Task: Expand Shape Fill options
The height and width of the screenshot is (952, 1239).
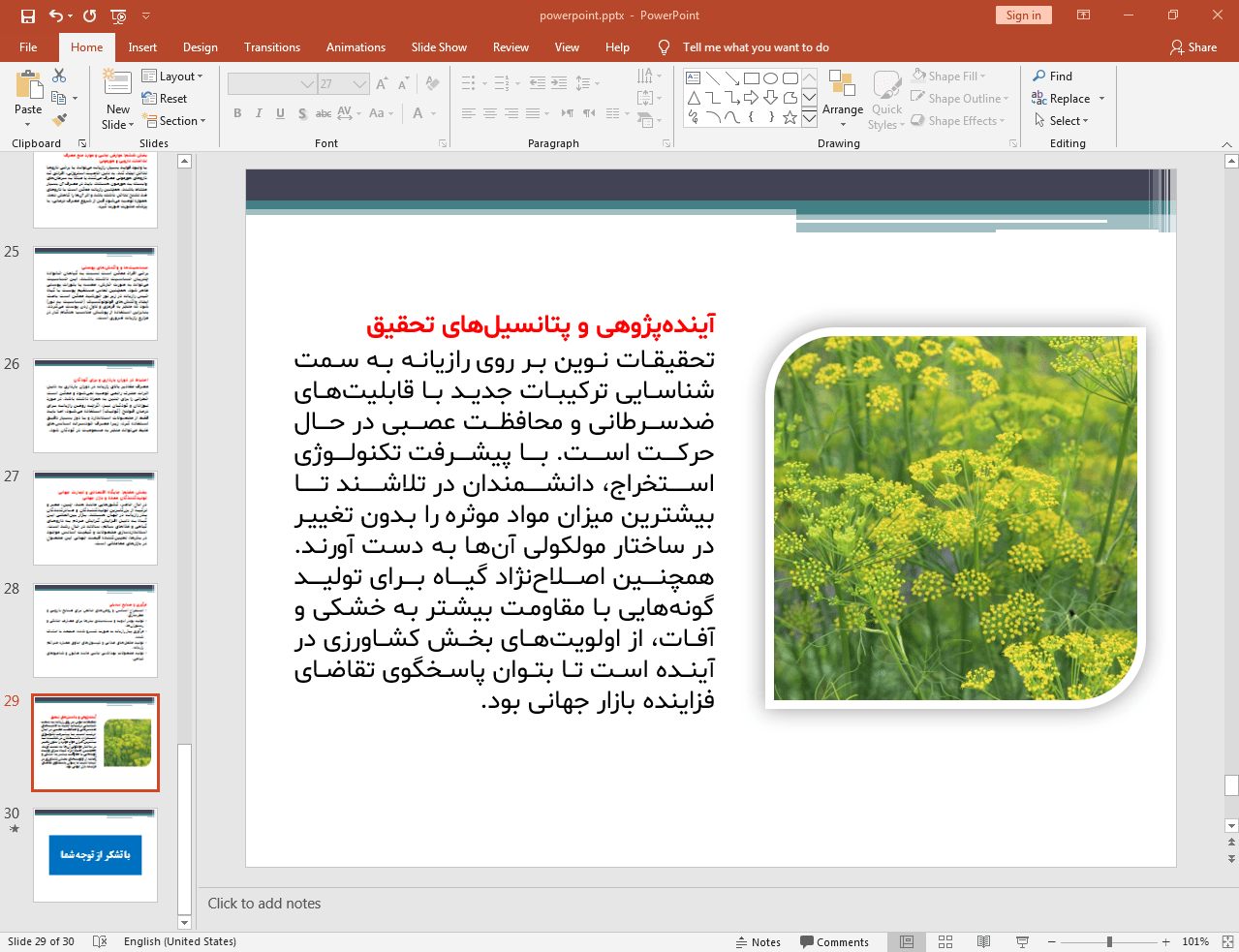Action: [948, 76]
